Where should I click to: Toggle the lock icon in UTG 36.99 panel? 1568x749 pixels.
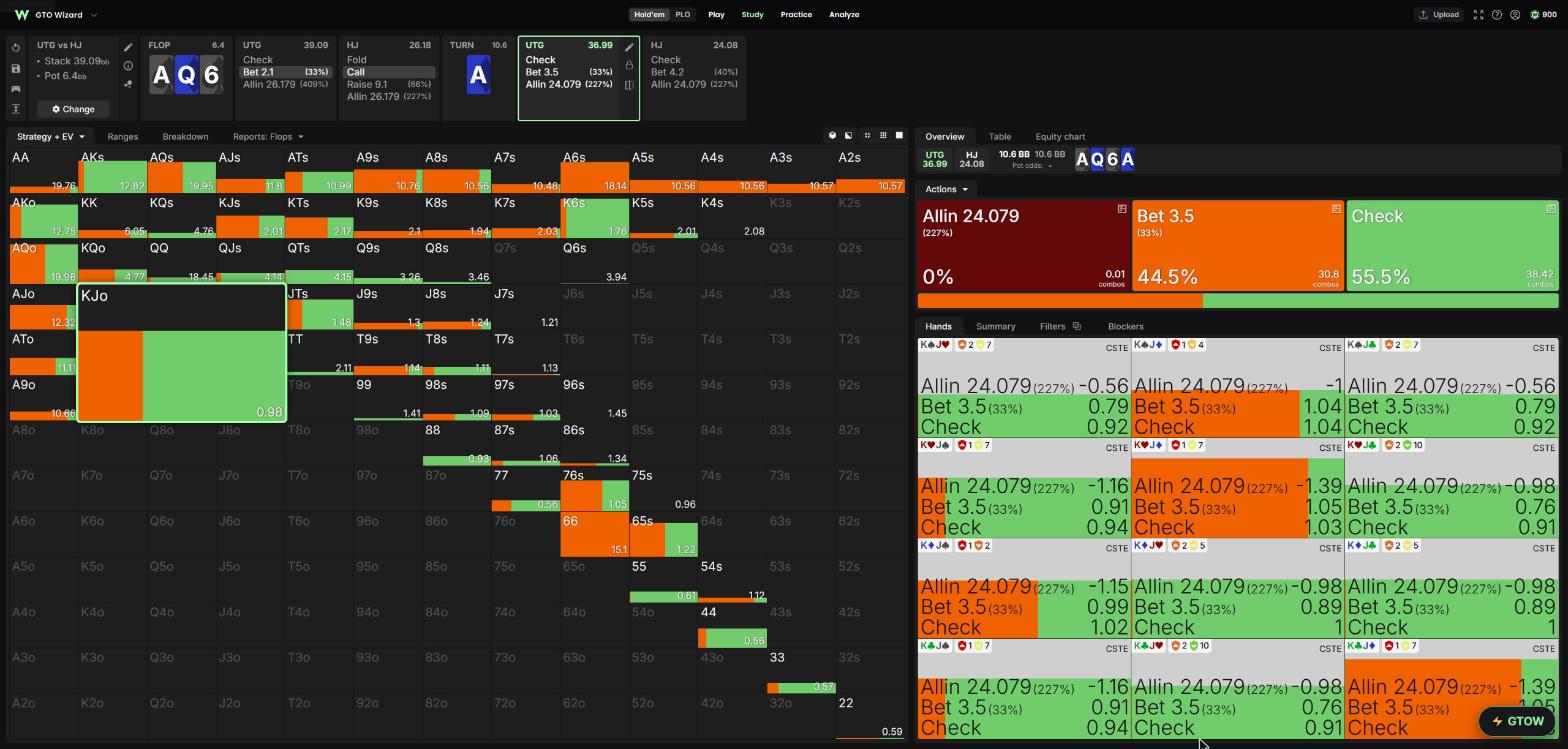[x=629, y=65]
